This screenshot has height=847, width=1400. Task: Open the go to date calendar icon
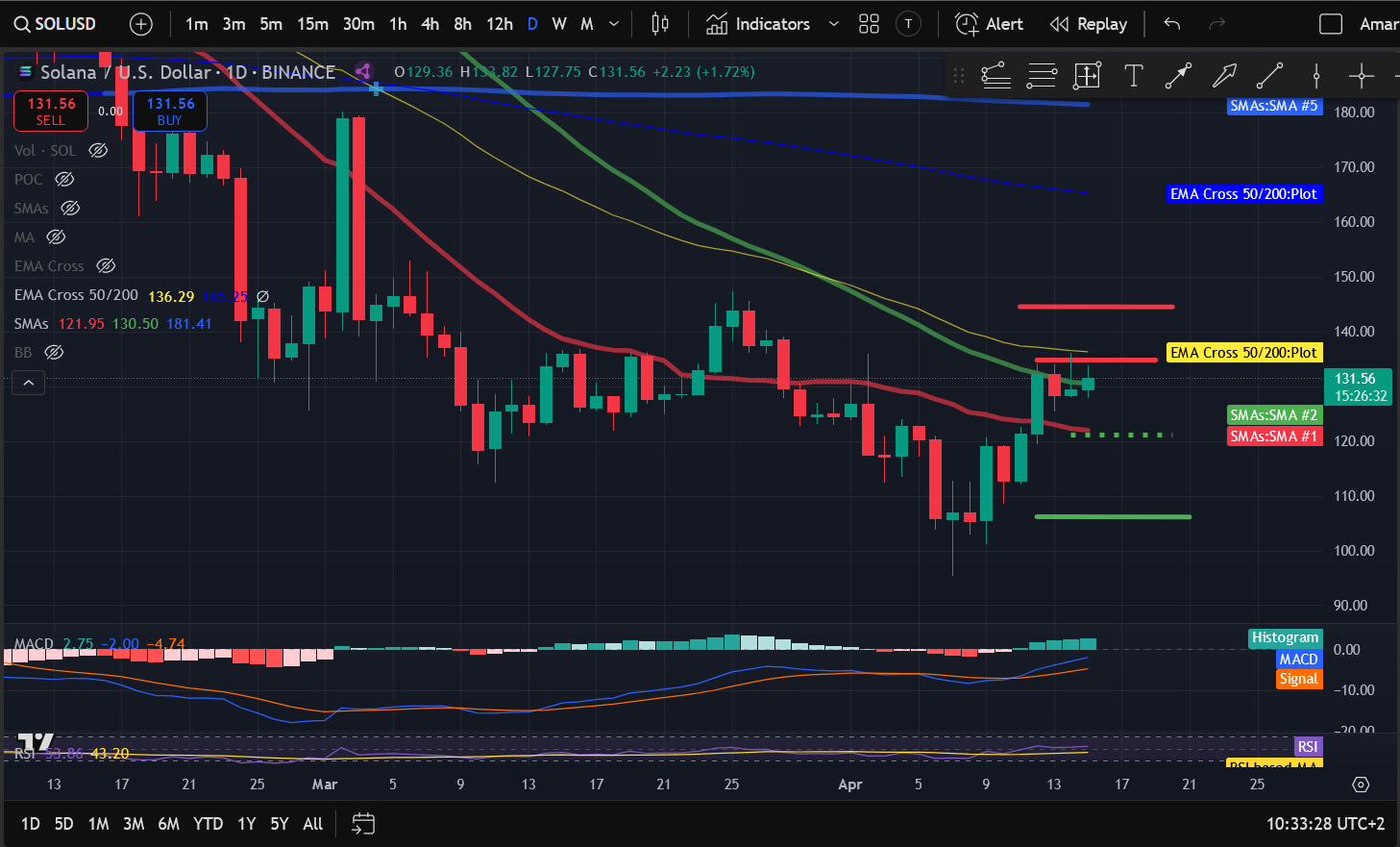[x=362, y=823]
